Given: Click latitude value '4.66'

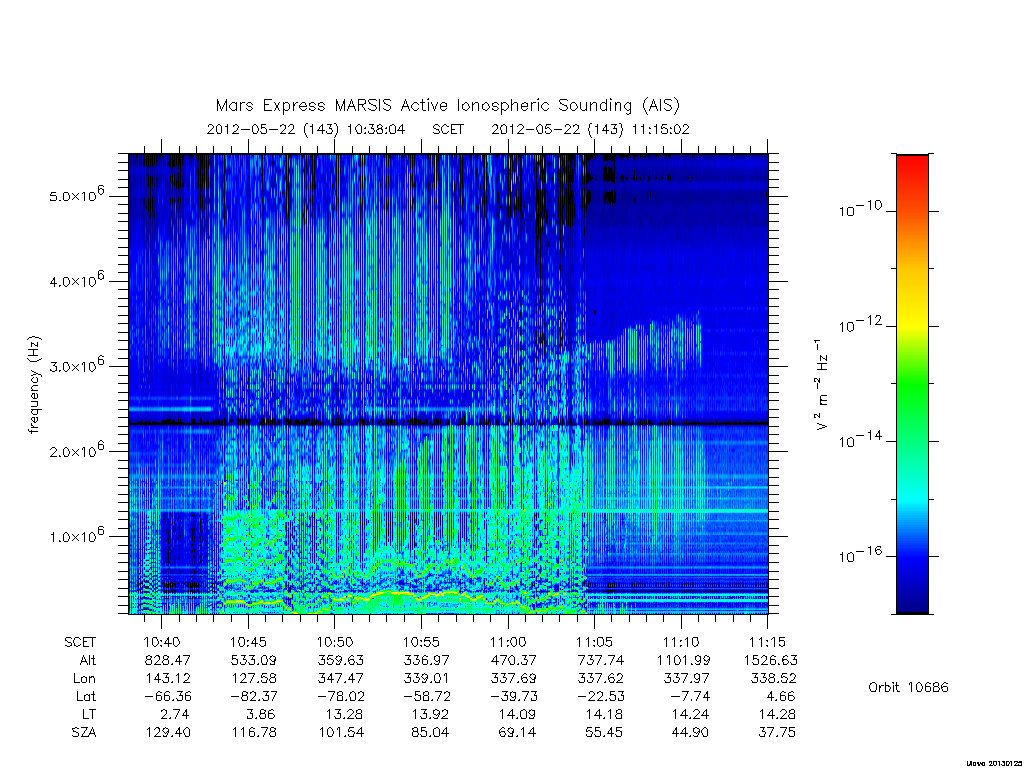Looking at the screenshot, I should (x=780, y=697).
